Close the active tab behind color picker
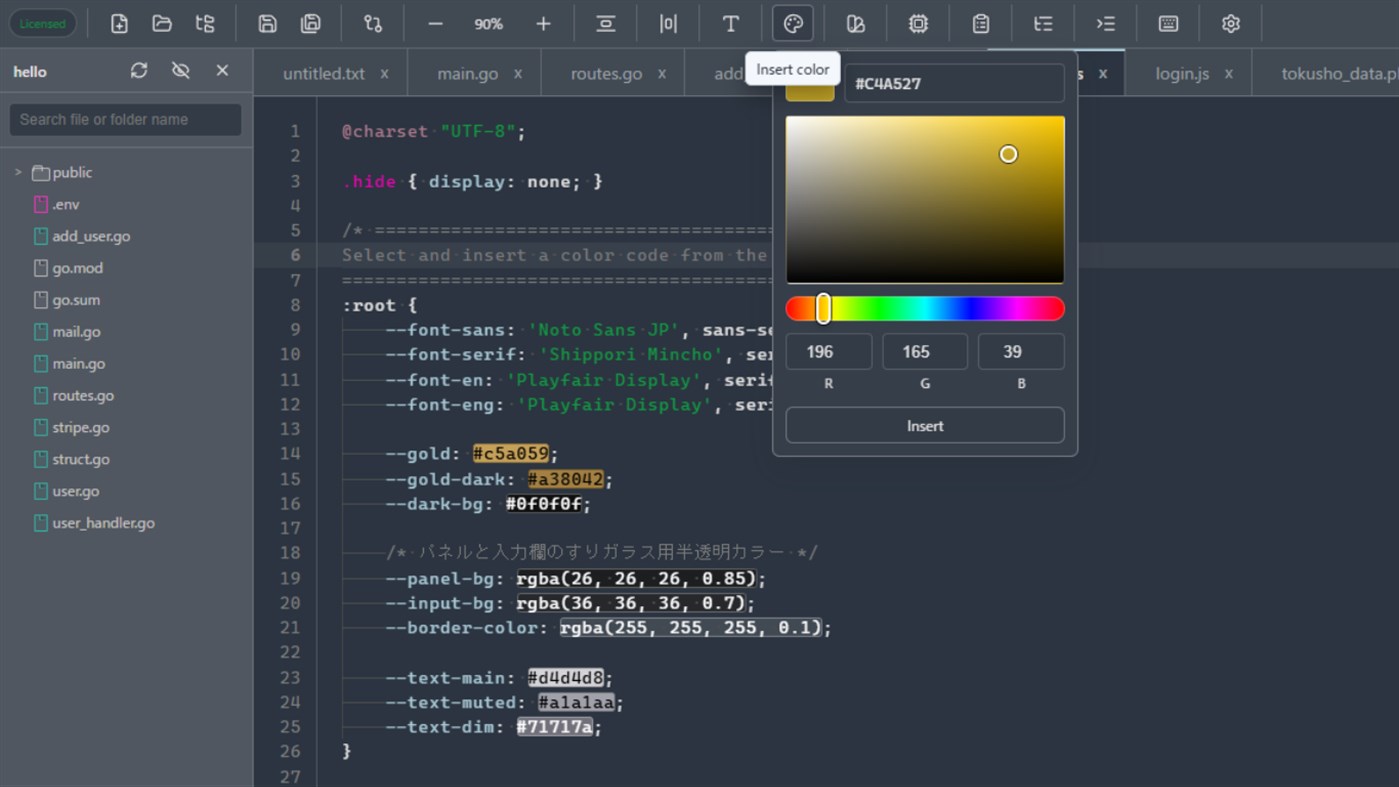Screen dimensions: 1399x787 1103,74
